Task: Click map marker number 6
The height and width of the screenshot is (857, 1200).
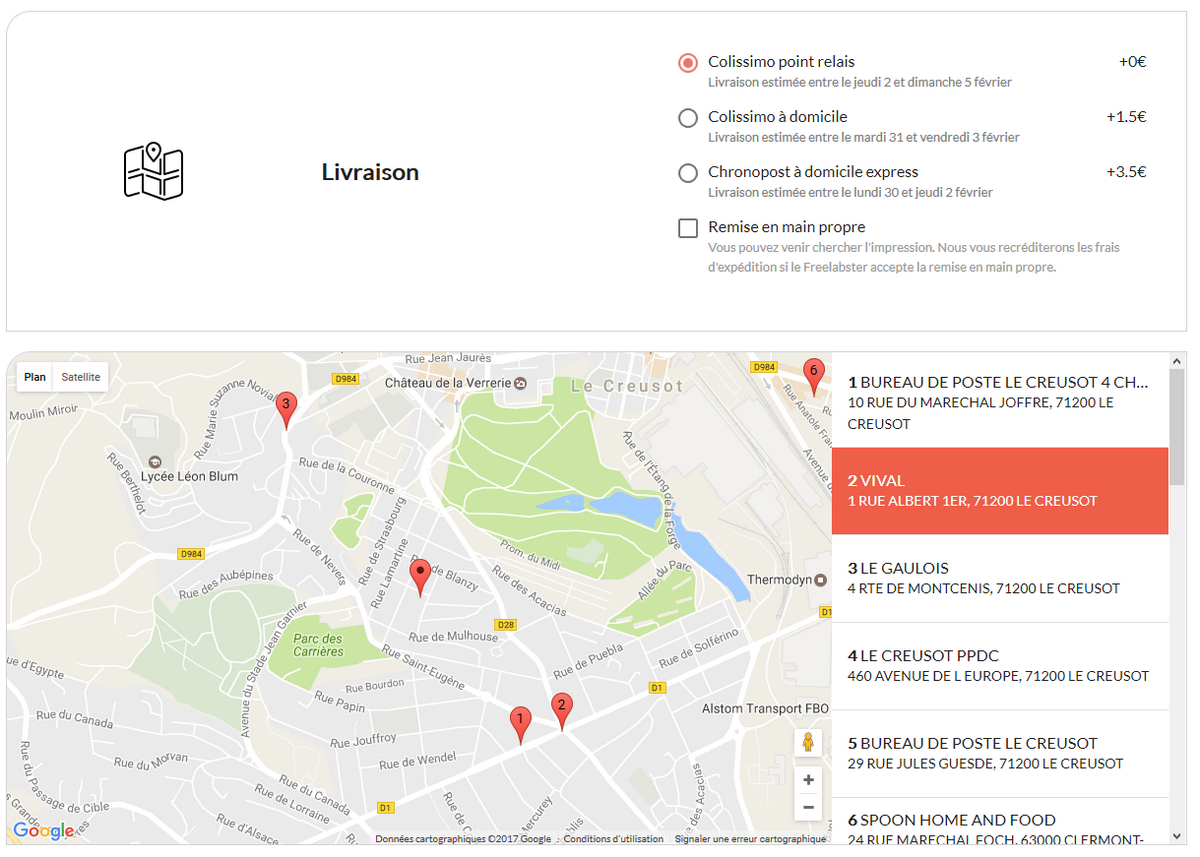Action: pyautogui.click(x=814, y=376)
